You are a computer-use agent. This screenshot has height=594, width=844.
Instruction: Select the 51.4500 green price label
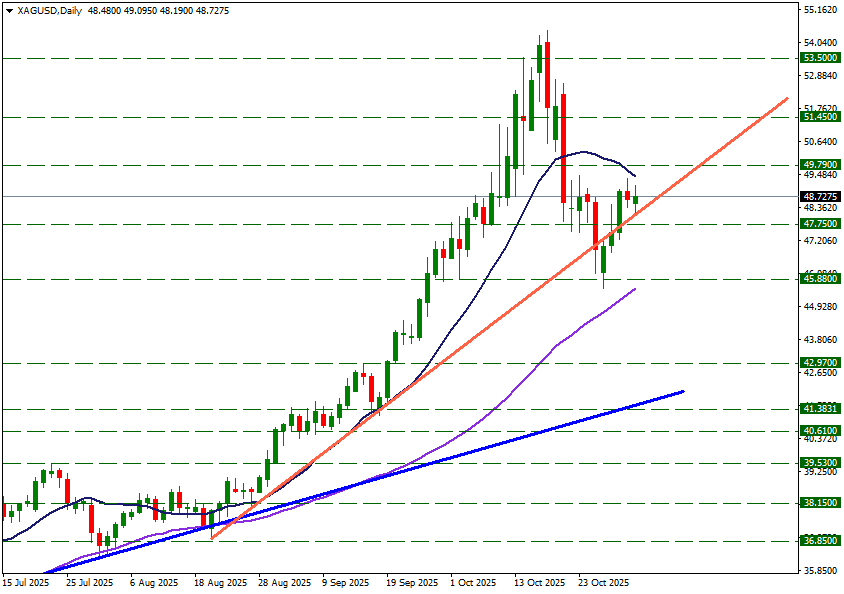(x=819, y=117)
